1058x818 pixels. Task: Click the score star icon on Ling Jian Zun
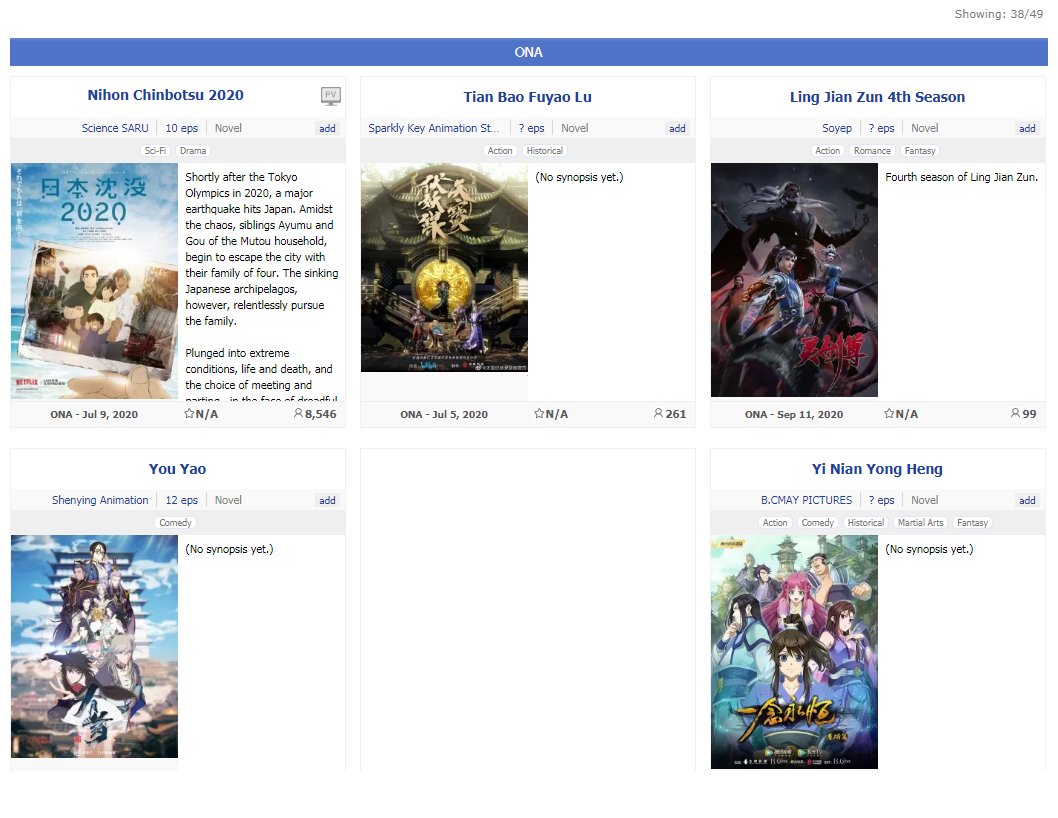tap(889, 414)
